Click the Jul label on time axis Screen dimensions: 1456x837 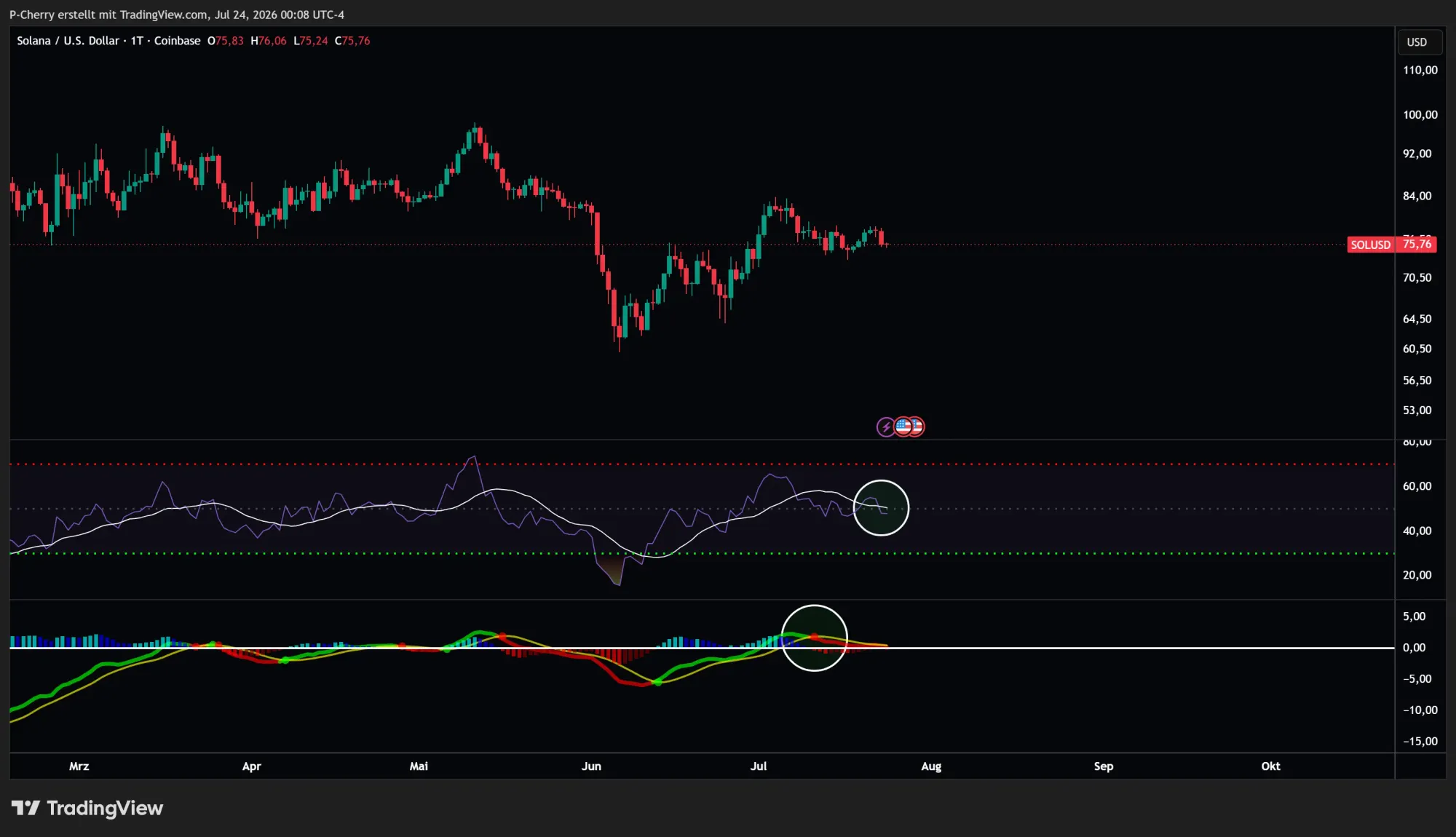click(759, 766)
